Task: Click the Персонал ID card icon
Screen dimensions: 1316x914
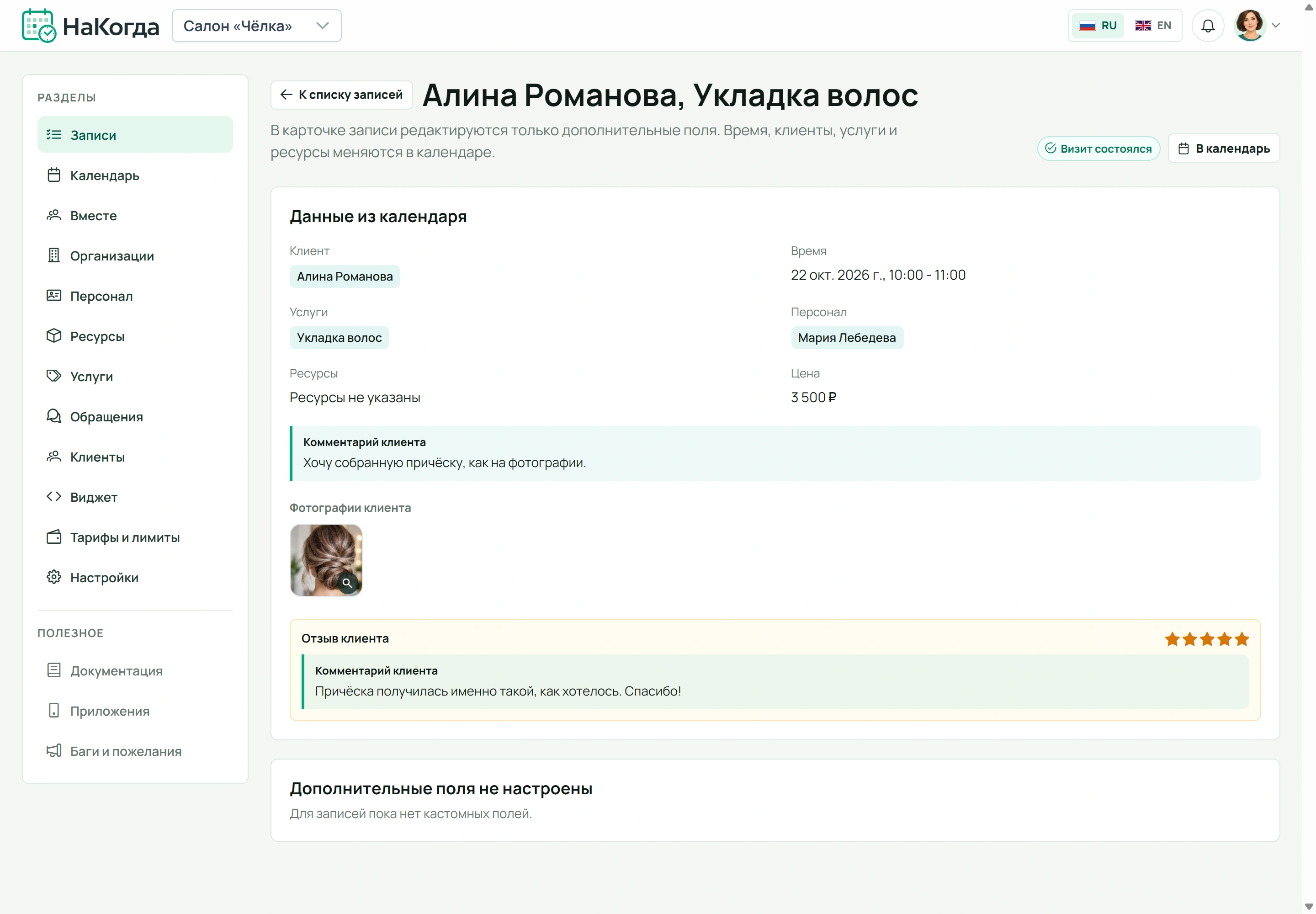Action: (54, 296)
